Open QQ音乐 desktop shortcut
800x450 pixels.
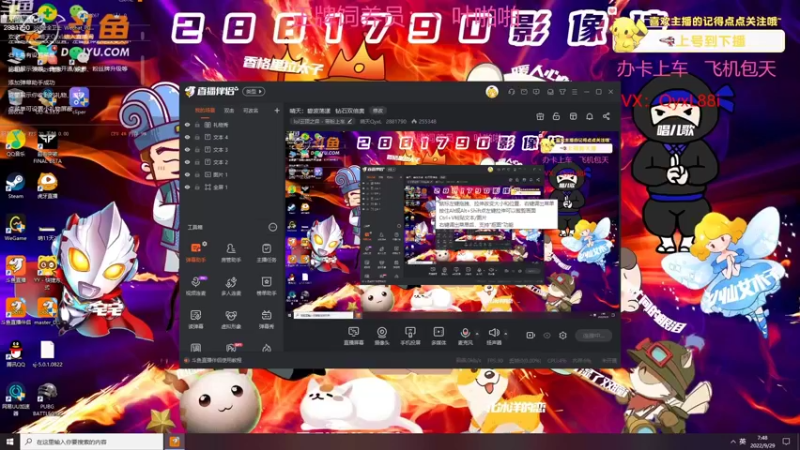pyautogui.click(x=15, y=144)
